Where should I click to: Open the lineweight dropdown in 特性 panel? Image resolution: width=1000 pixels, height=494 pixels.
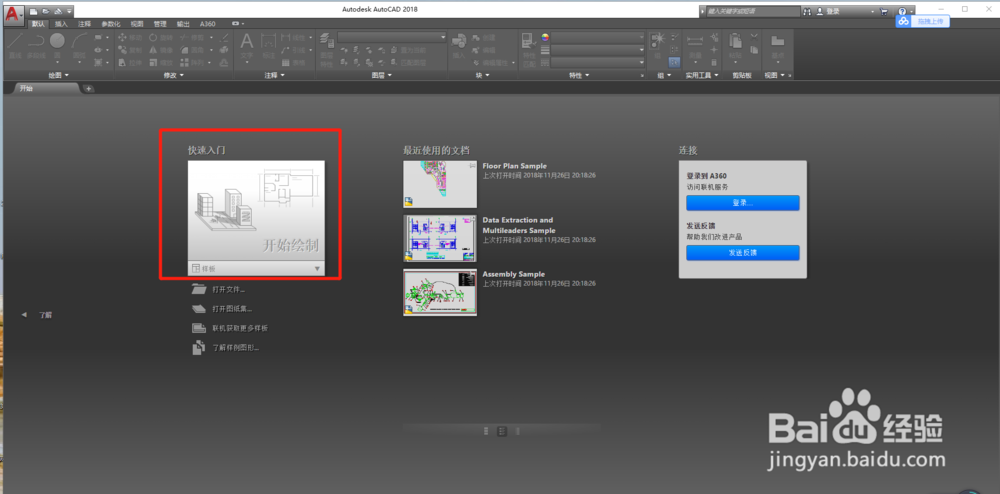(598, 50)
